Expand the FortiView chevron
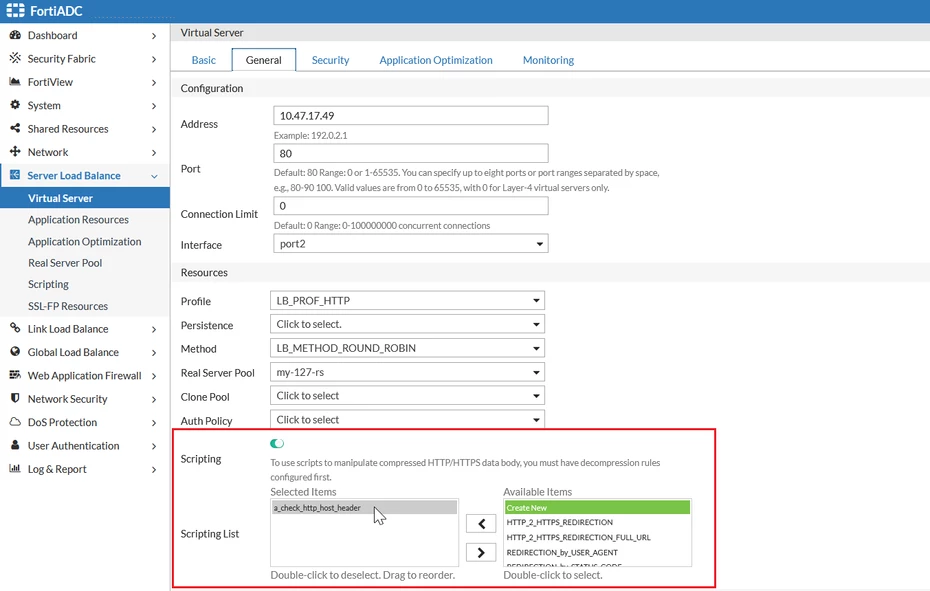Image resolution: width=930 pixels, height=591 pixels. pyautogui.click(x=154, y=82)
